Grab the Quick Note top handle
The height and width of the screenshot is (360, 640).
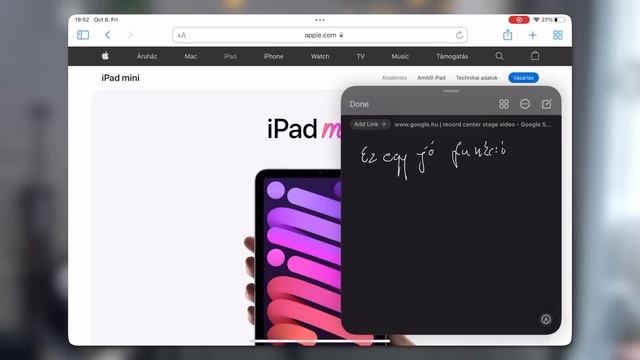click(451, 91)
